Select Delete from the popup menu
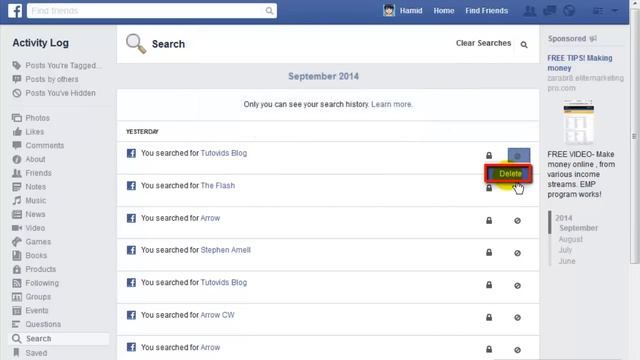The image size is (640, 360). pyautogui.click(x=509, y=174)
